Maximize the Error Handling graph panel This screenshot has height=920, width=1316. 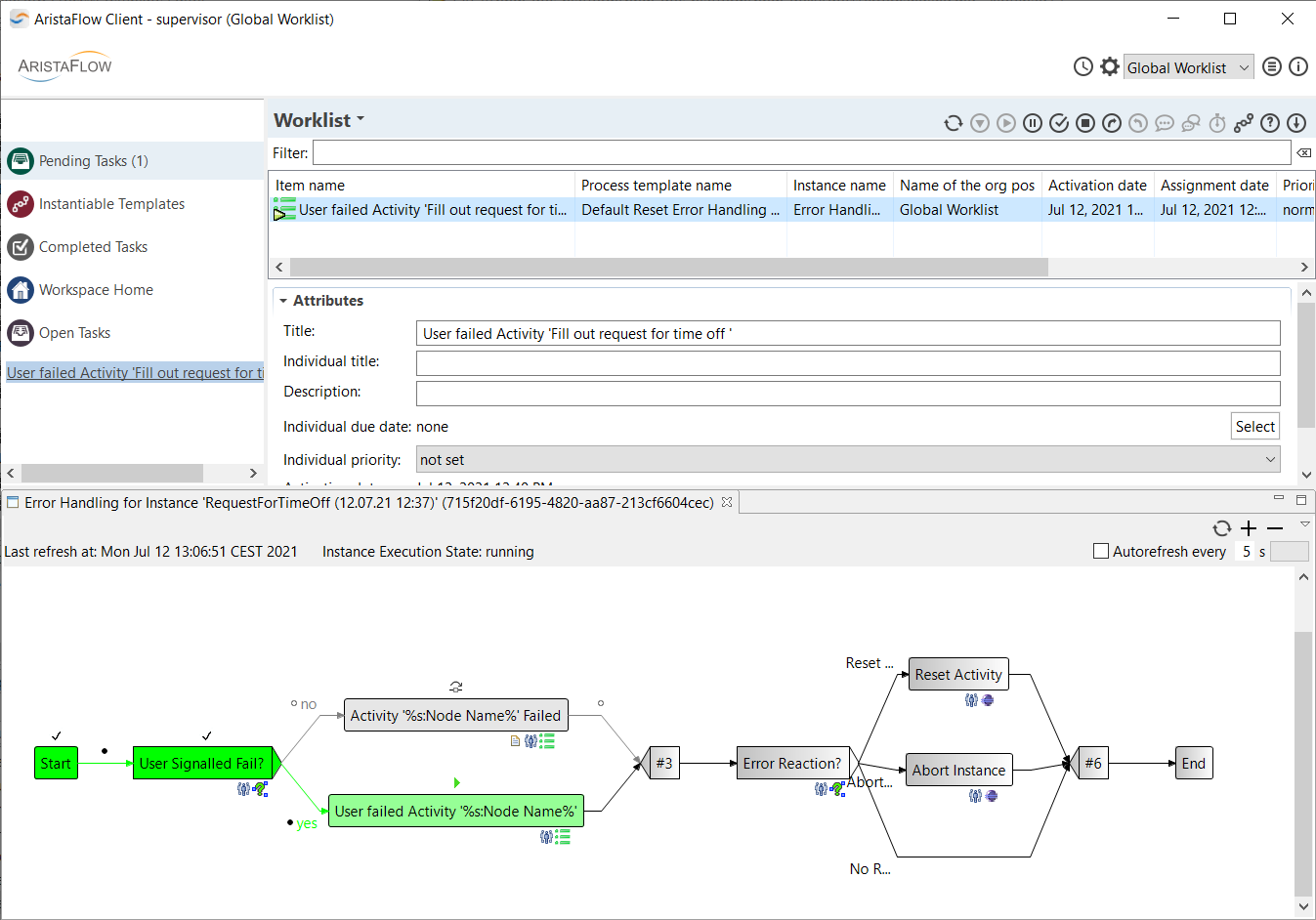click(x=1301, y=499)
